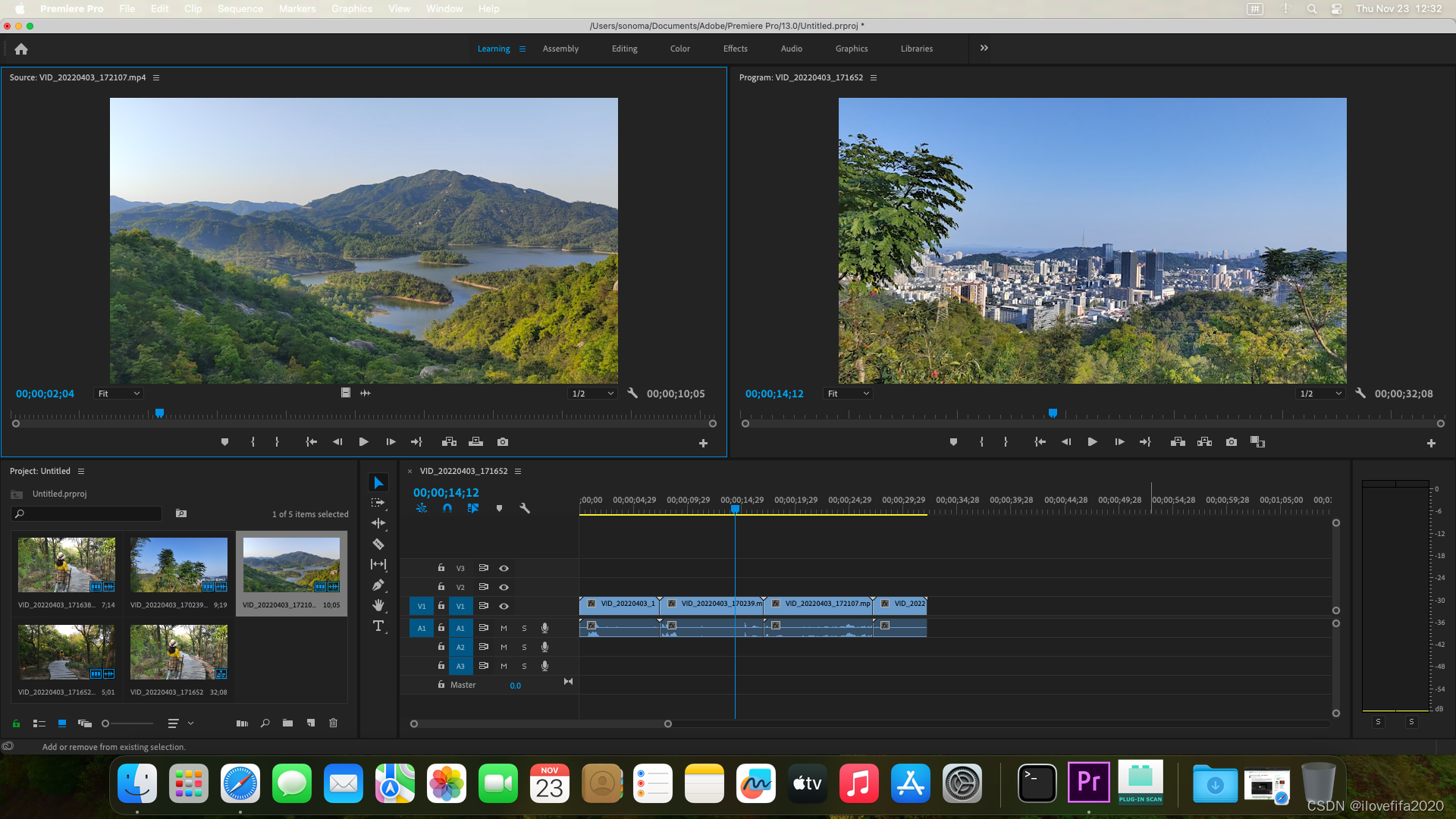Select the Type tool
Screen dimensions: 1456x819
[x=378, y=626]
